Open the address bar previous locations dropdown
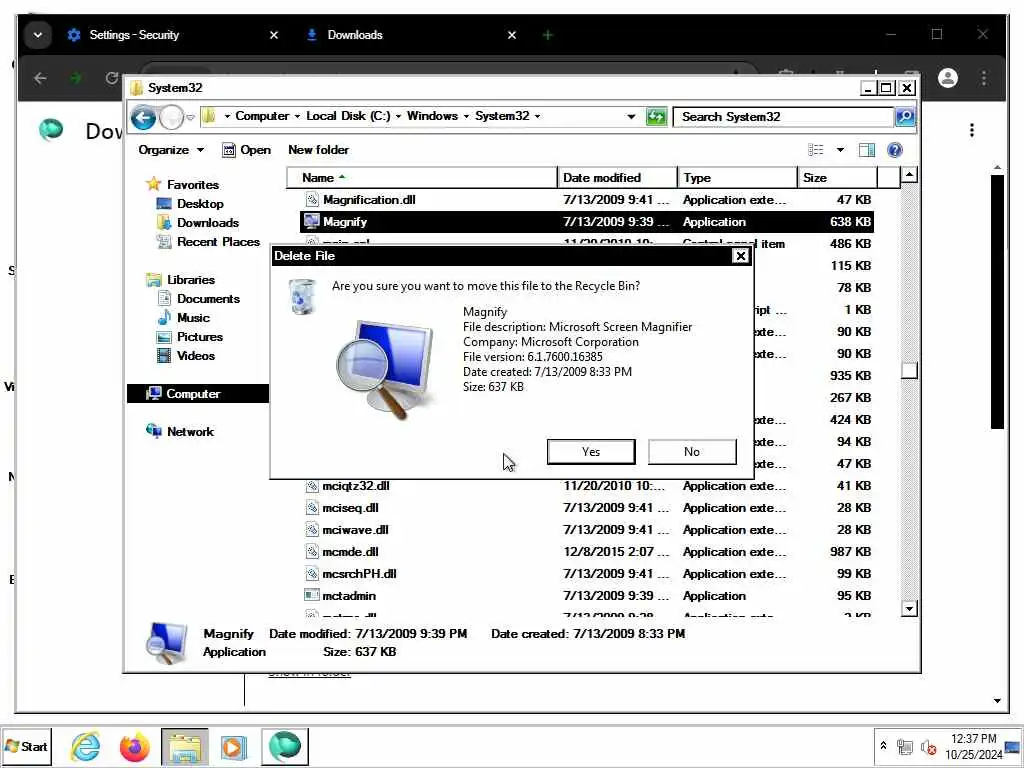 [631, 117]
